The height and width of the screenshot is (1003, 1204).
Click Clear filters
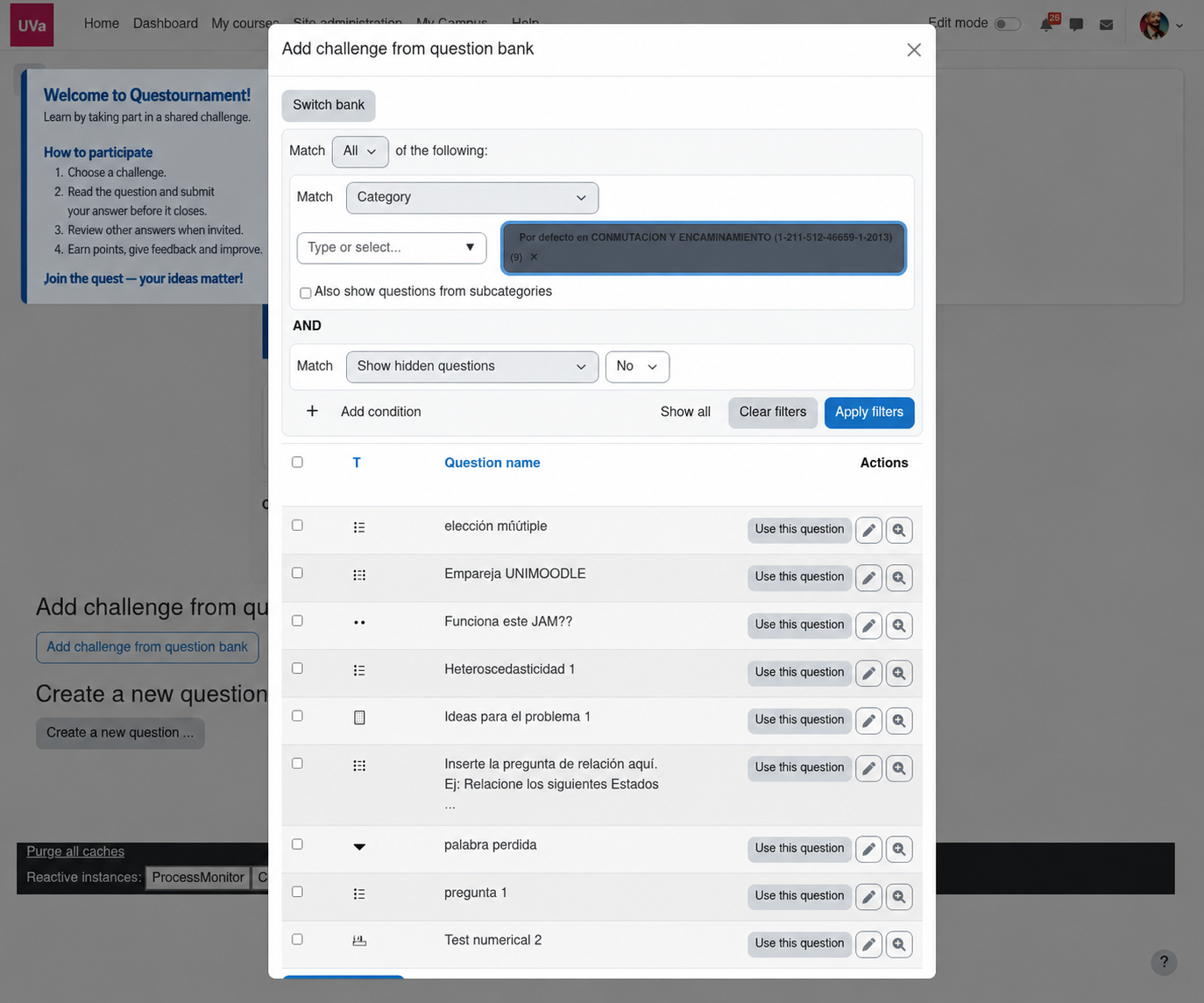(773, 413)
